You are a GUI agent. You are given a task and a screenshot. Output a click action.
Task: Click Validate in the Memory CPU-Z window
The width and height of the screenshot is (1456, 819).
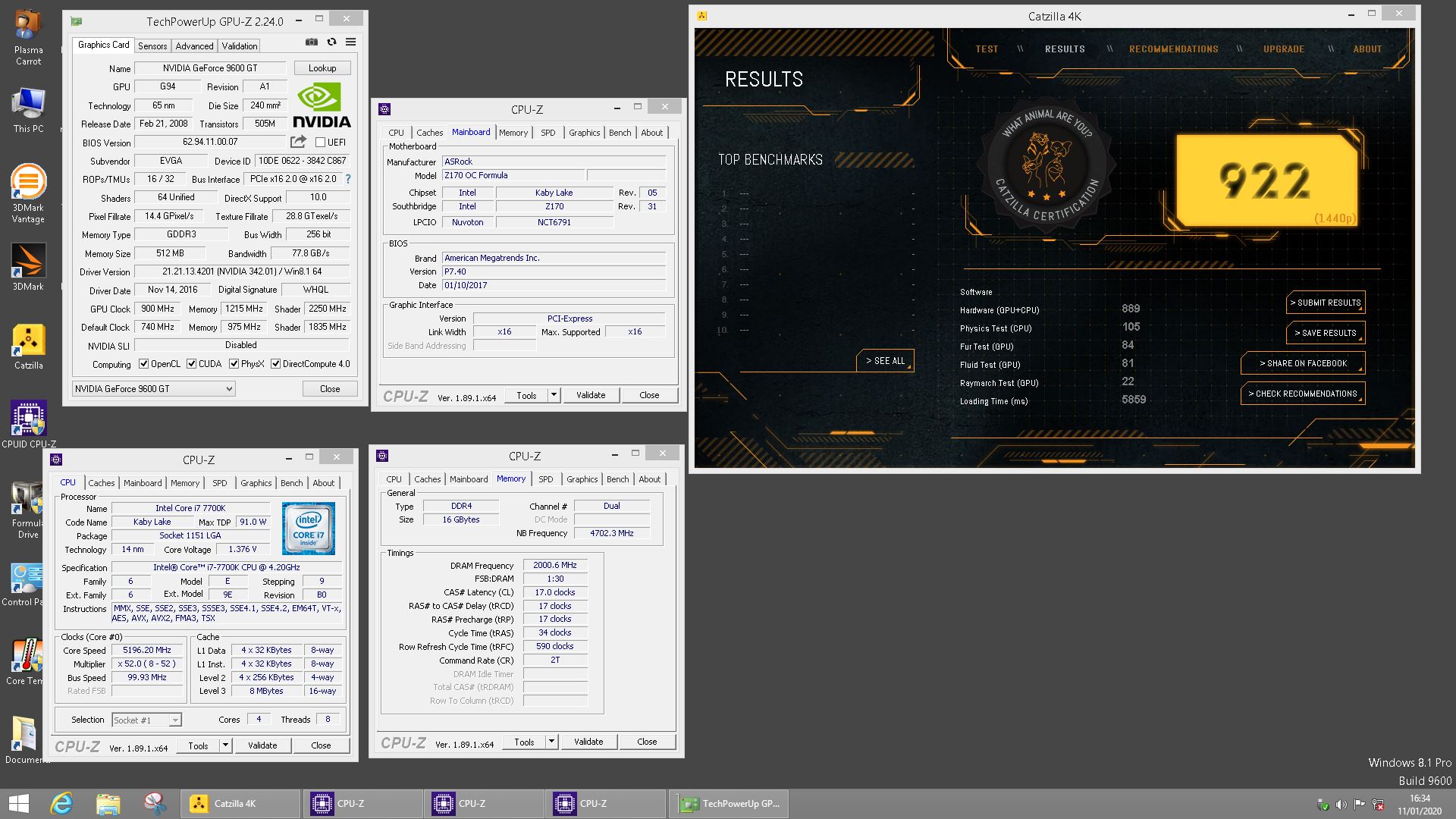(588, 742)
